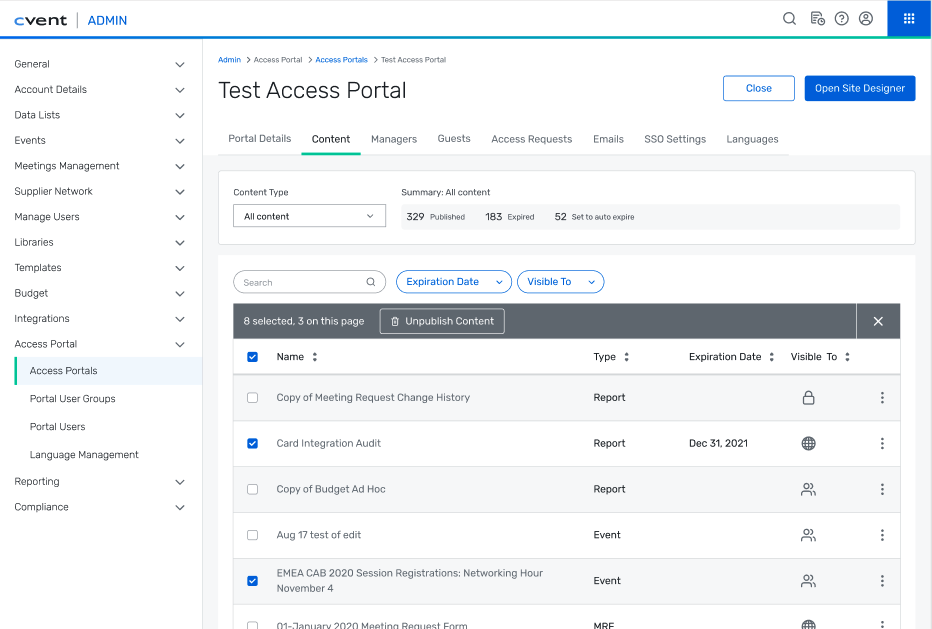
Task: Click the Unpublish Content button
Action: point(441,321)
